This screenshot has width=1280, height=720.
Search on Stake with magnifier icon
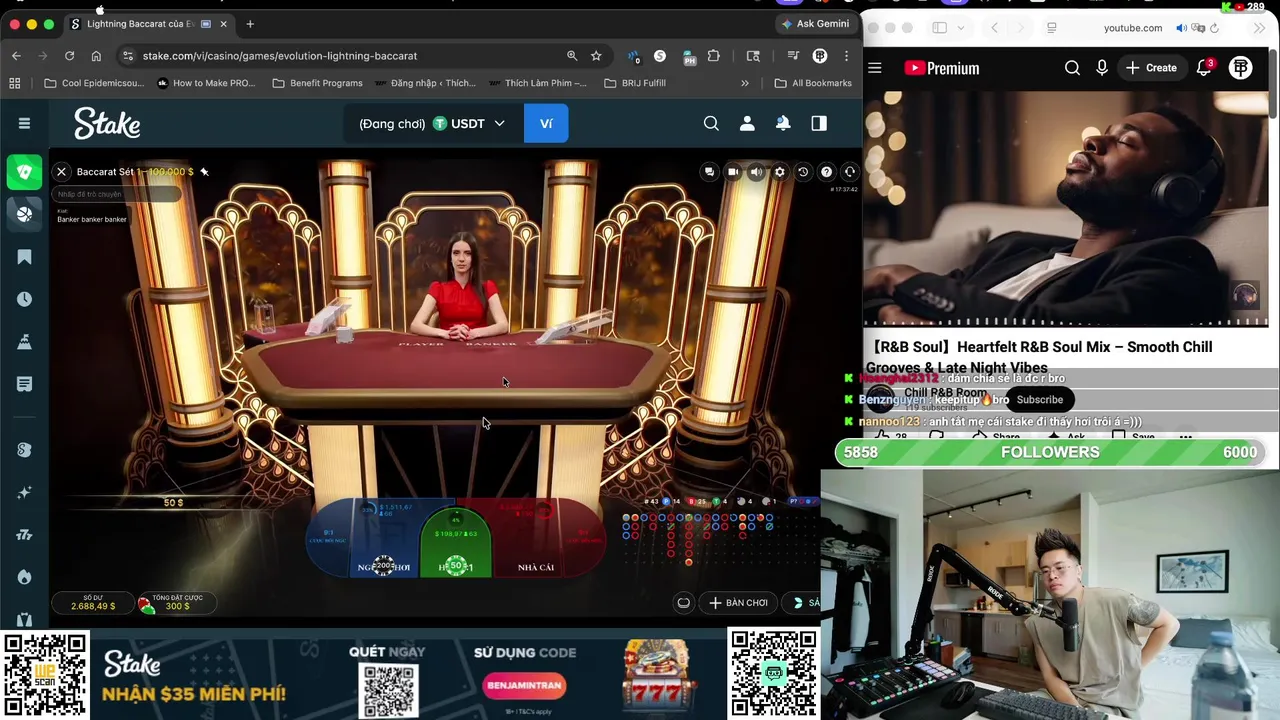[711, 124]
